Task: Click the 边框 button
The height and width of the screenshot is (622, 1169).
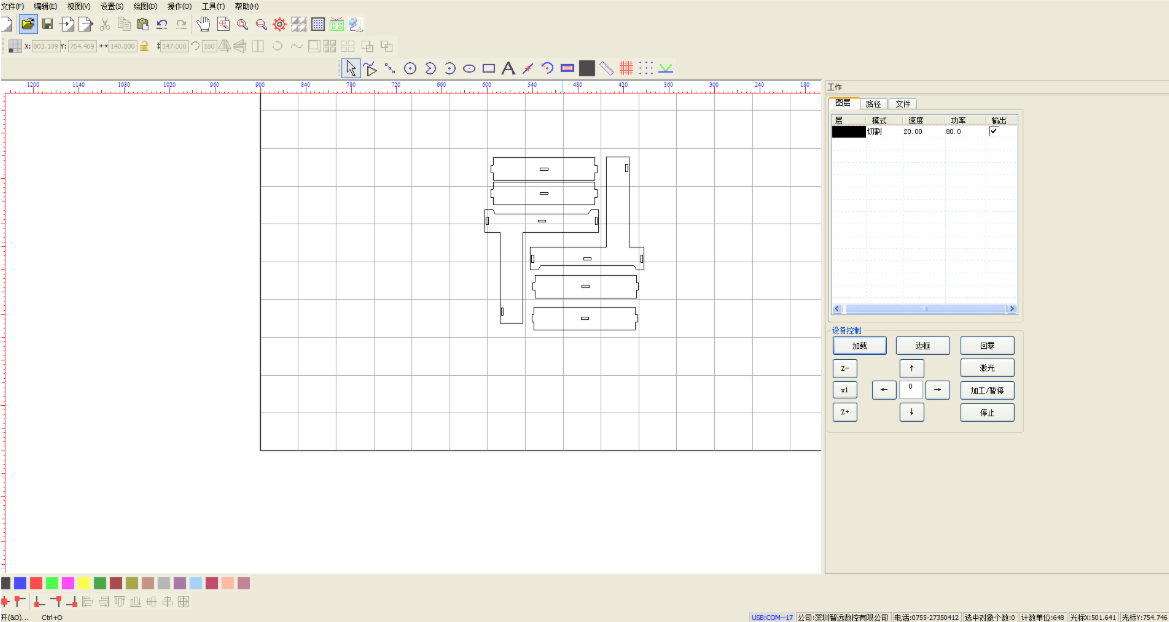Action: 923,345
